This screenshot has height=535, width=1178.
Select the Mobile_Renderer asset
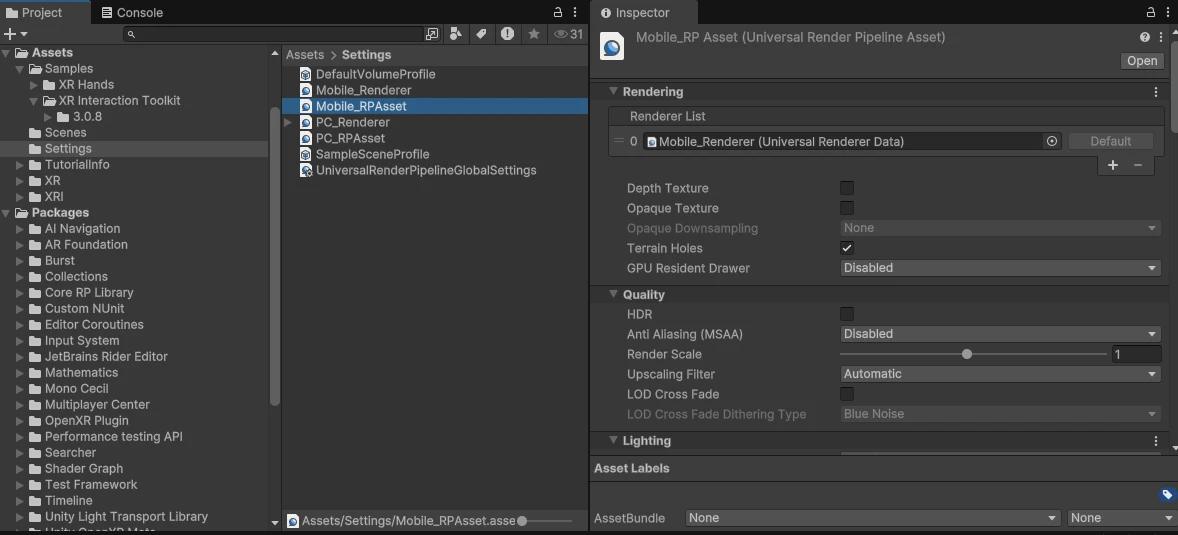[x=363, y=90]
